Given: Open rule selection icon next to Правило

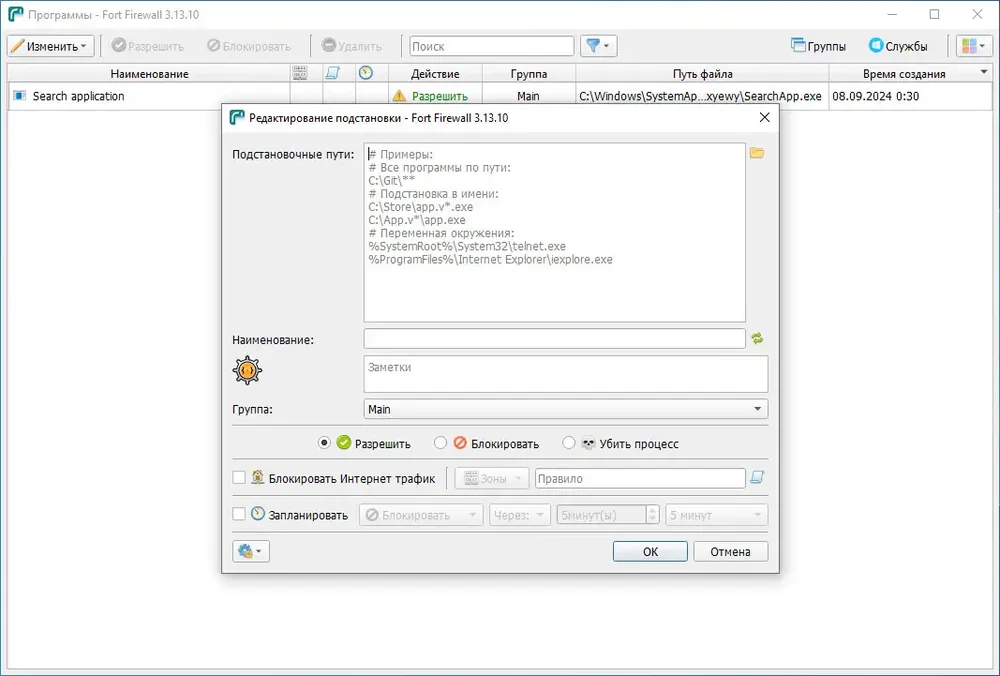Looking at the screenshot, I should click(x=757, y=478).
